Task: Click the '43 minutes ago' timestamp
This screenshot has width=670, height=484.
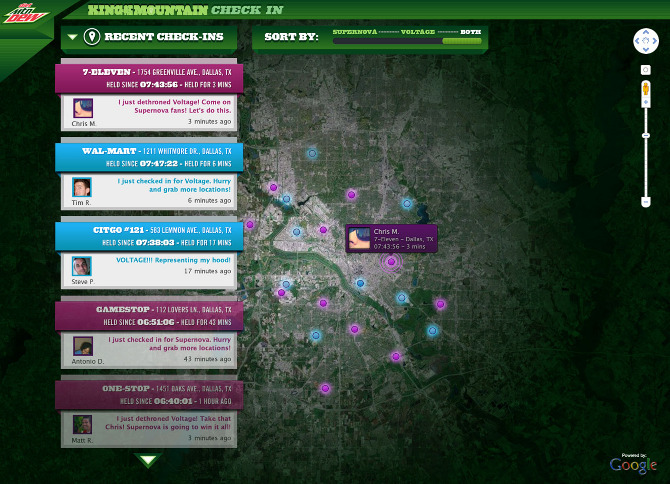Action: coord(207,359)
